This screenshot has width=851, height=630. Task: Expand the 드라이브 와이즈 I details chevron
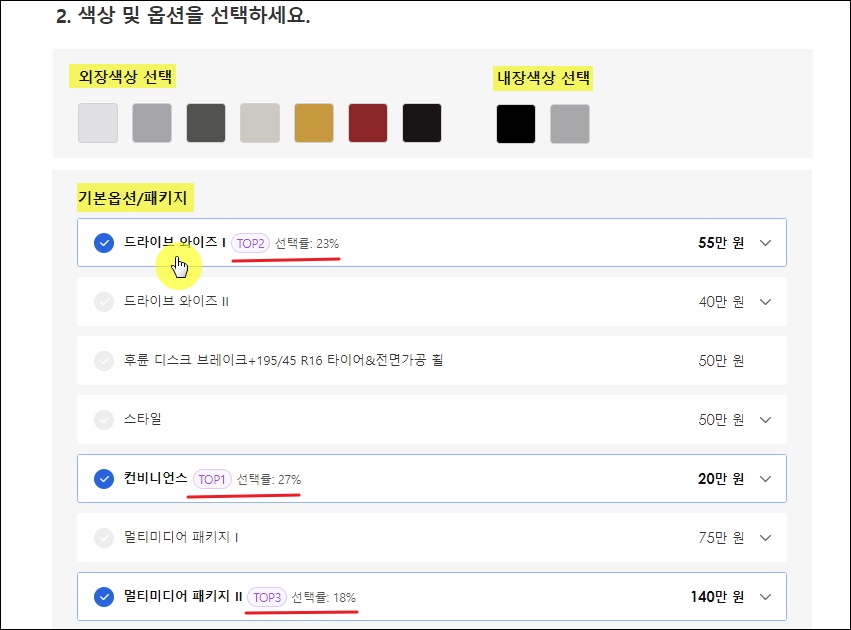click(x=765, y=243)
